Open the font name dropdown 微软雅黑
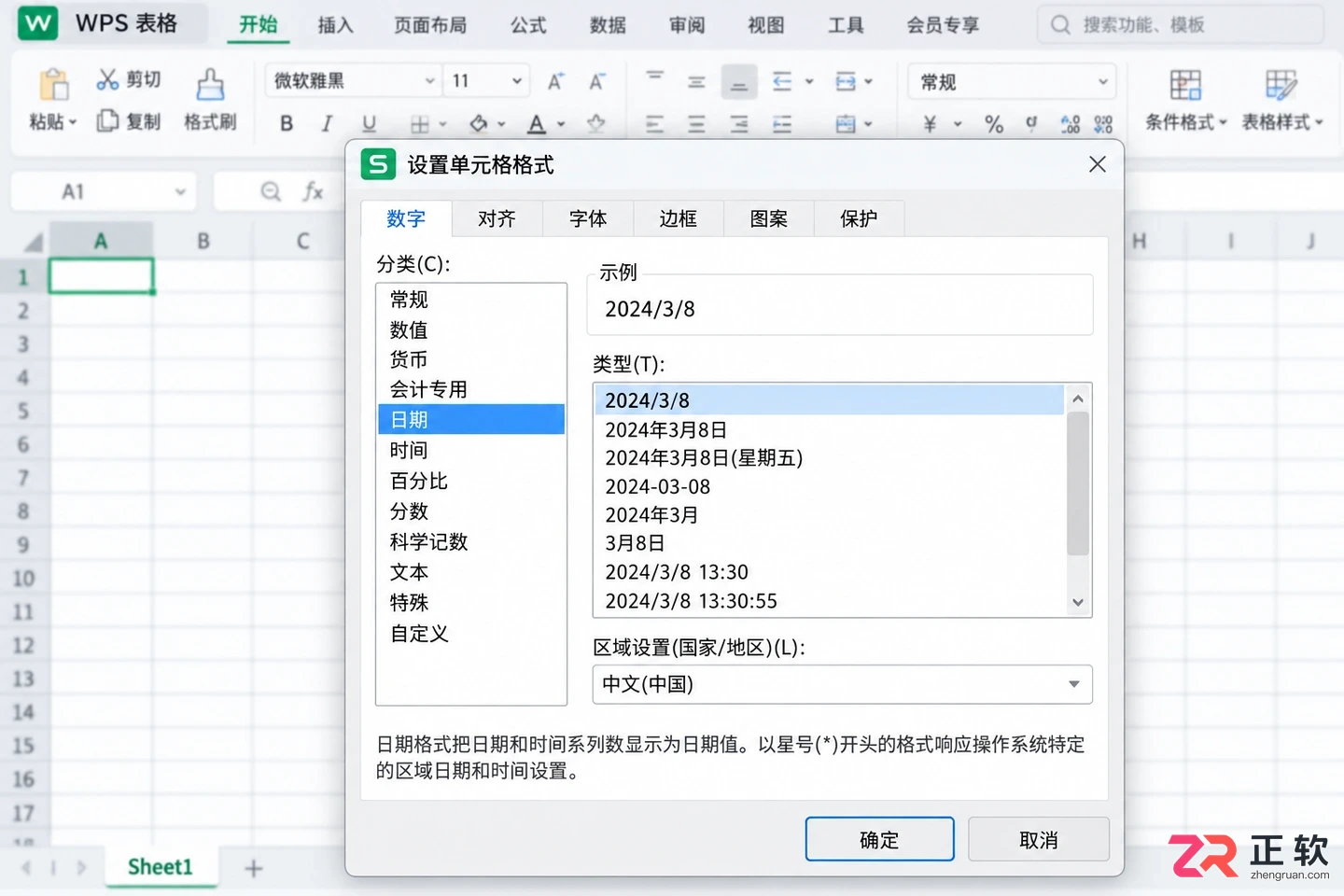This screenshot has width=1344, height=896. [x=354, y=81]
